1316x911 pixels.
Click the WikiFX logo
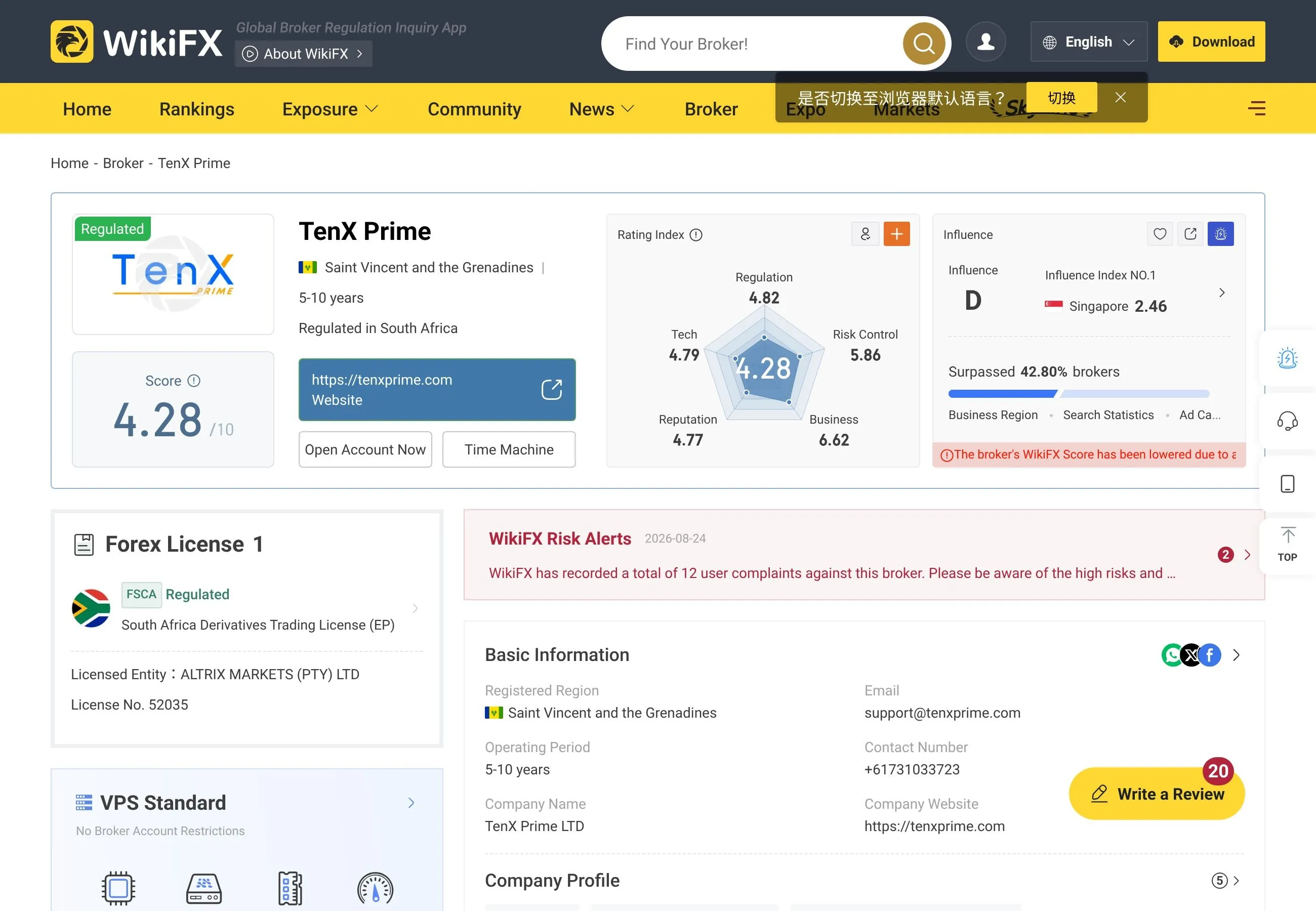tap(136, 42)
